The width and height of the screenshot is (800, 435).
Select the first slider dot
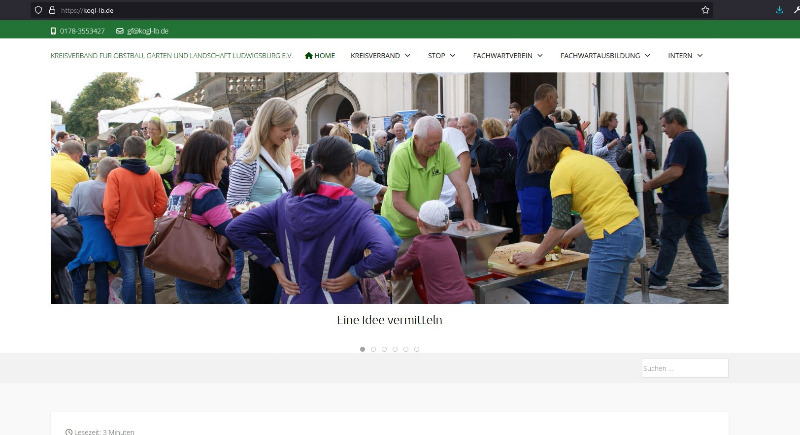[x=362, y=349]
